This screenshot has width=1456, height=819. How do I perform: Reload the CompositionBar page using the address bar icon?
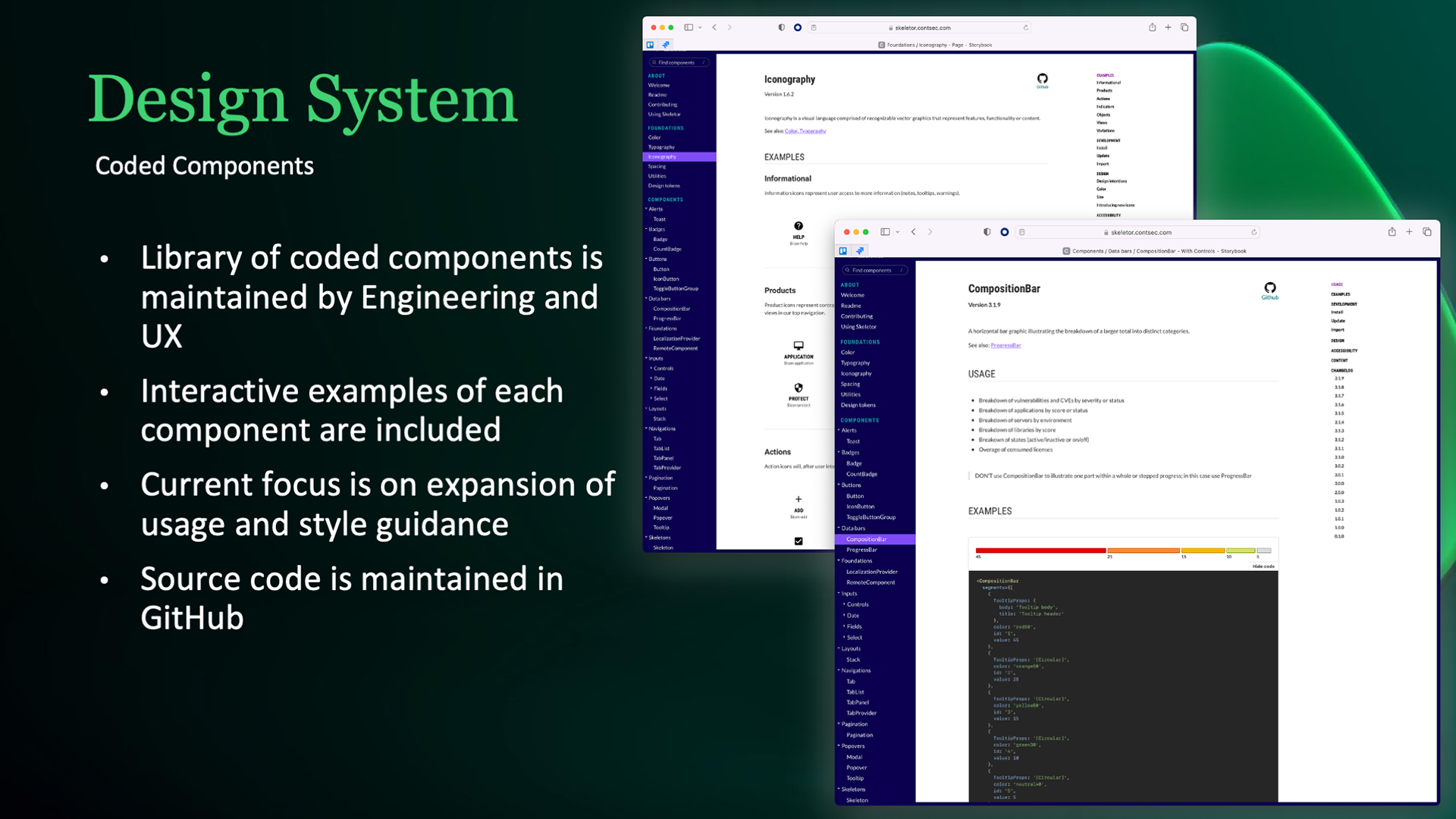(x=1254, y=232)
